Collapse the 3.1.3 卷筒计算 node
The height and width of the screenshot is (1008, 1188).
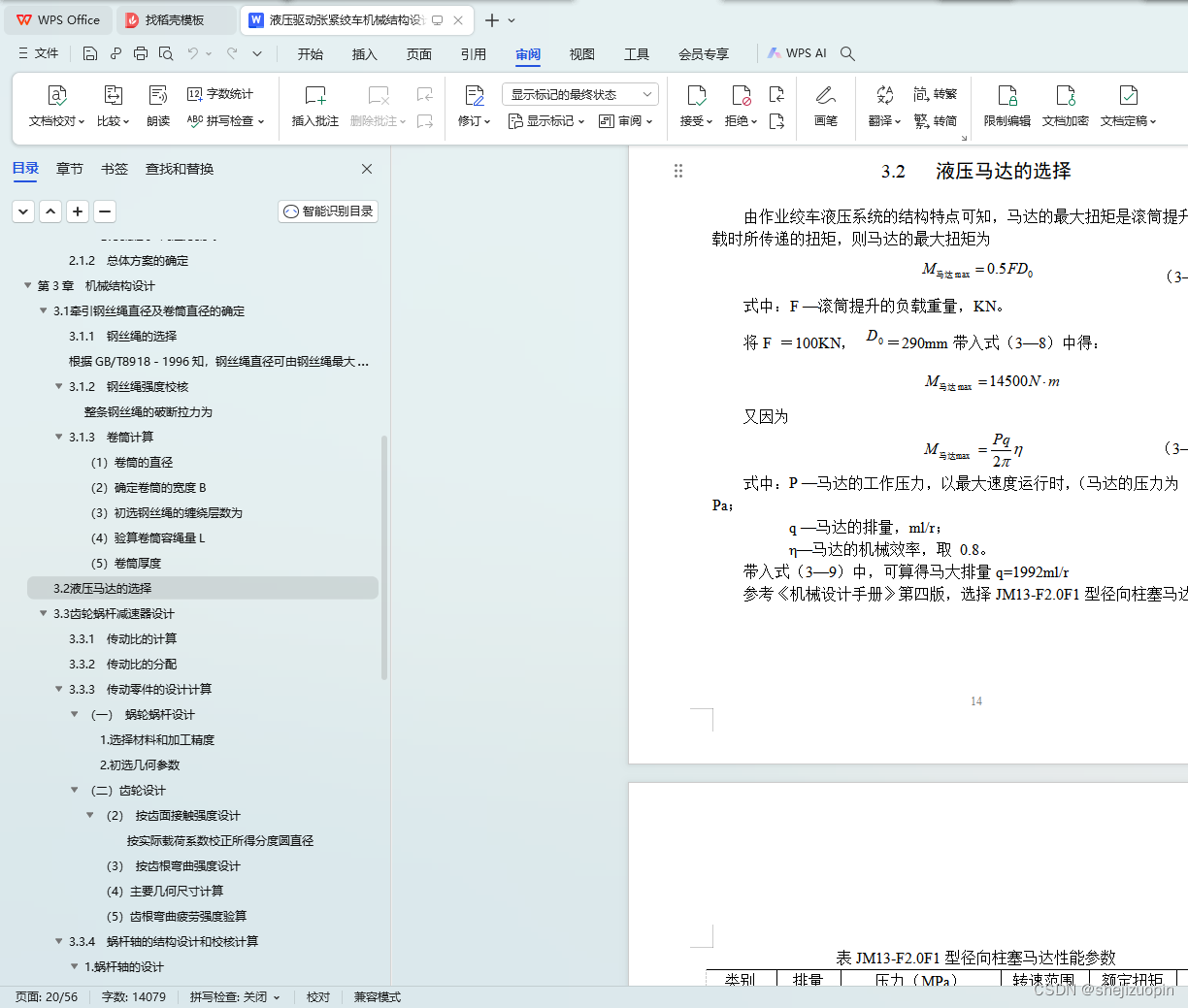[58, 437]
